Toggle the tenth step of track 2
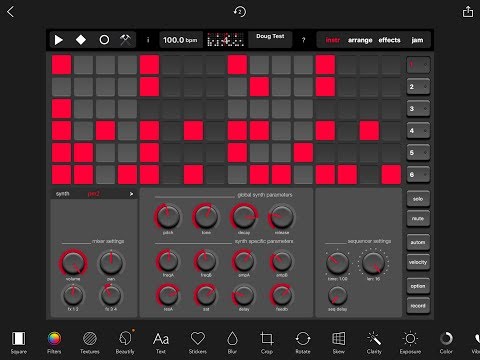The image size is (480, 360). [259, 87]
